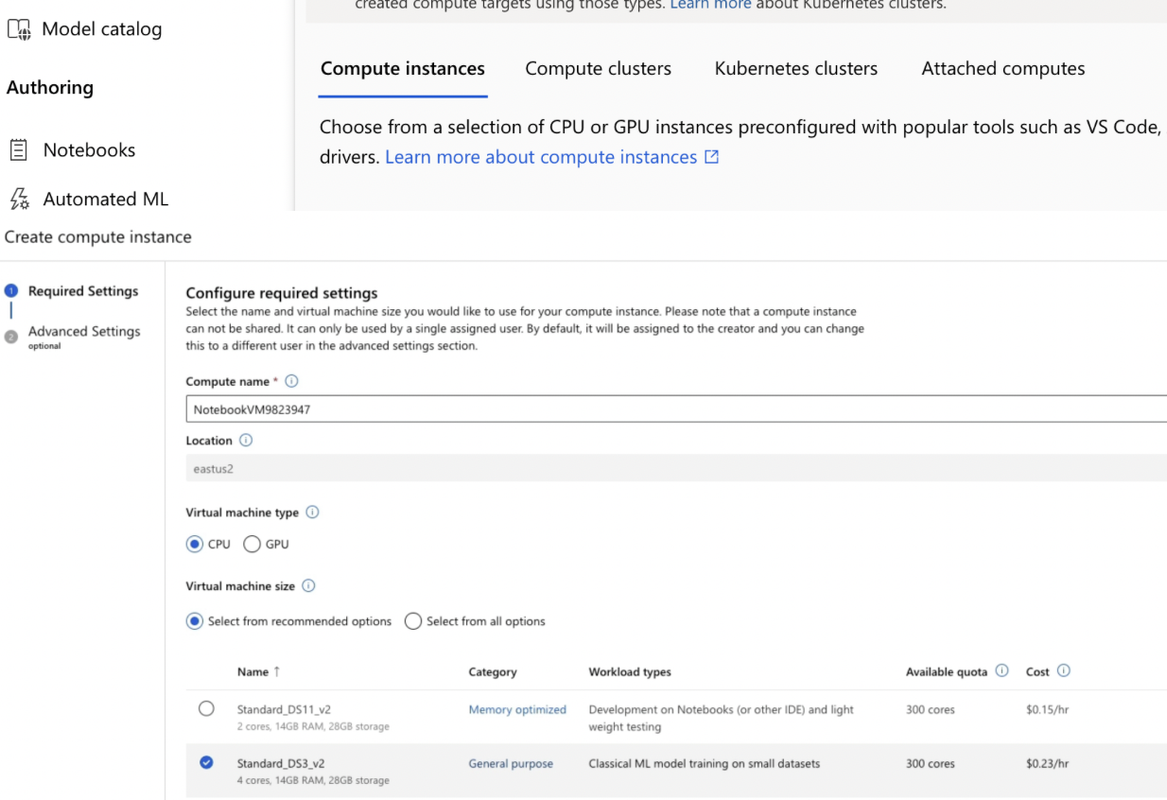Image resolution: width=1167 pixels, height=800 pixels.
Task: Click step 1 circle for Required Settings
Action: coord(11,290)
